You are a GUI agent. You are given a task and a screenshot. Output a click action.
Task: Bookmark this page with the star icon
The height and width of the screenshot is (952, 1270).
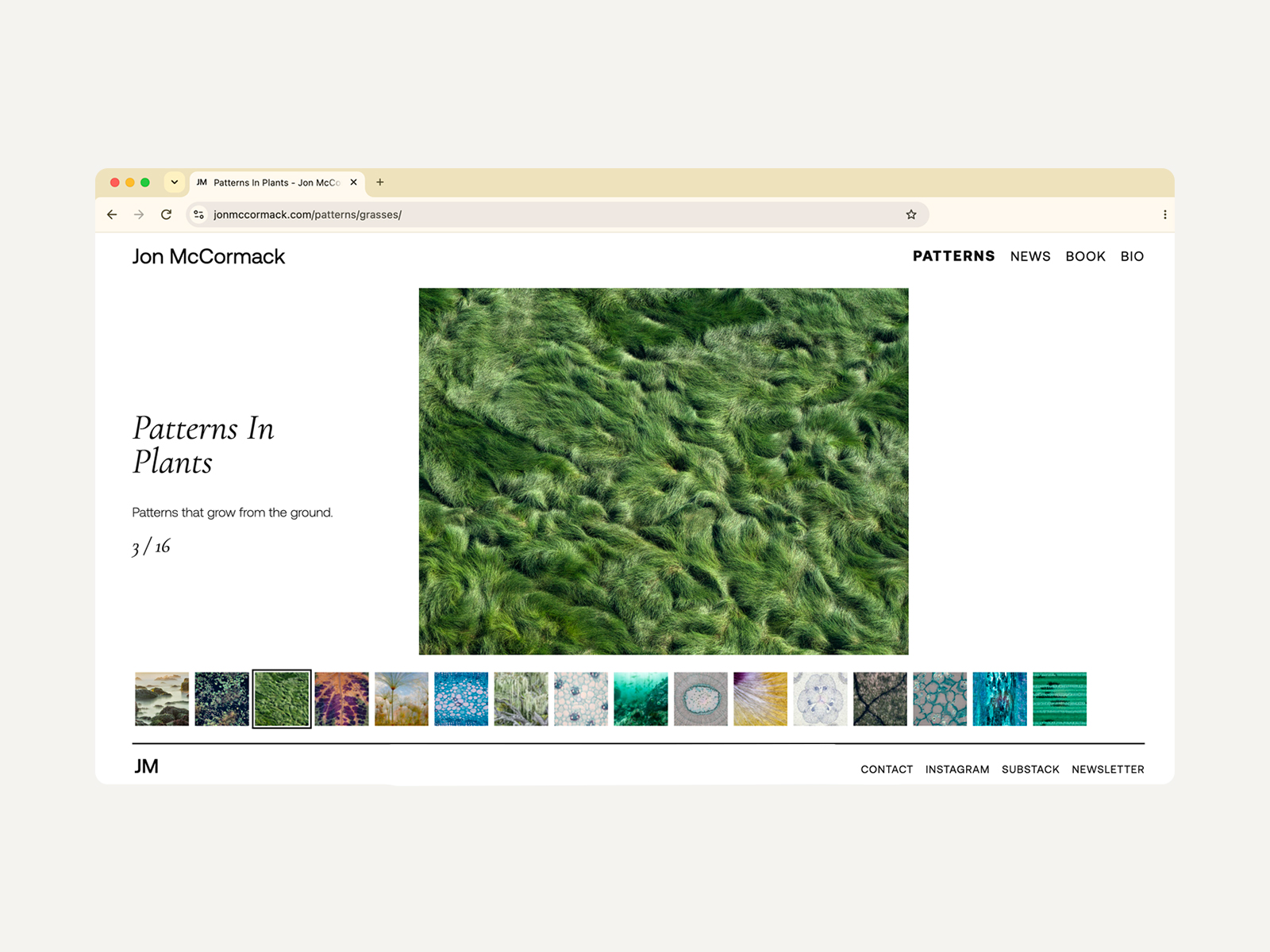[911, 214]
